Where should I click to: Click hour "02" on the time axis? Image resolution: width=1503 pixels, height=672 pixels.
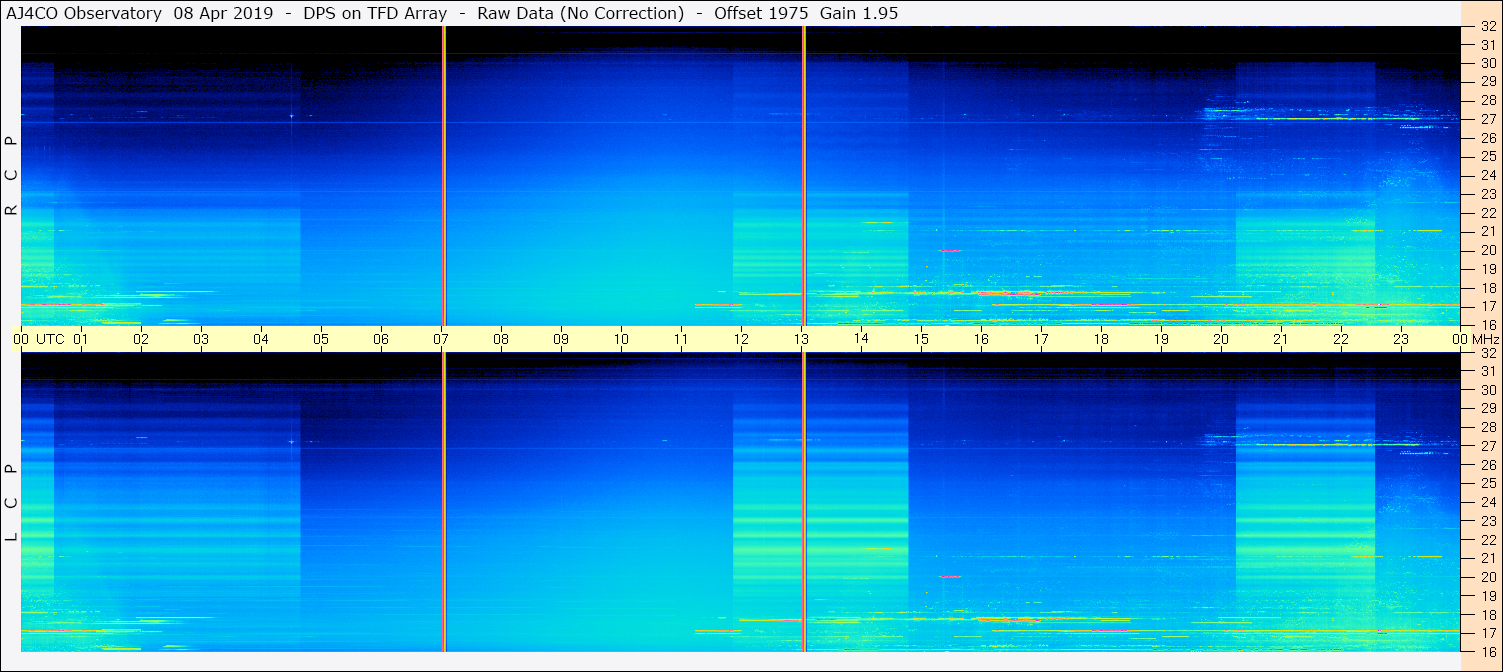[x=141, y=339]
